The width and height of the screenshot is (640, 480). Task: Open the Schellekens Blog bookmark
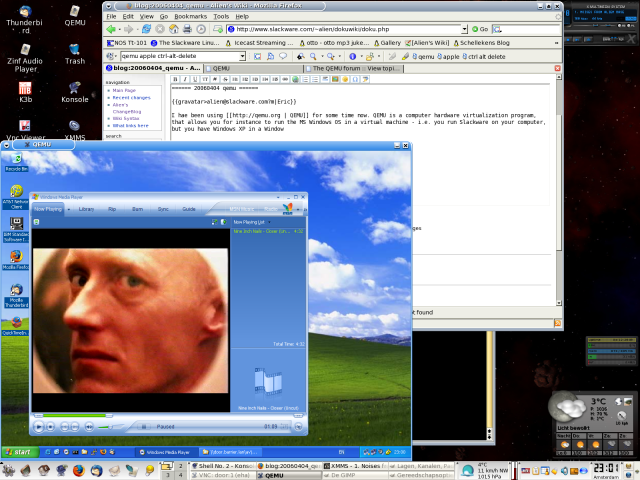481,43
